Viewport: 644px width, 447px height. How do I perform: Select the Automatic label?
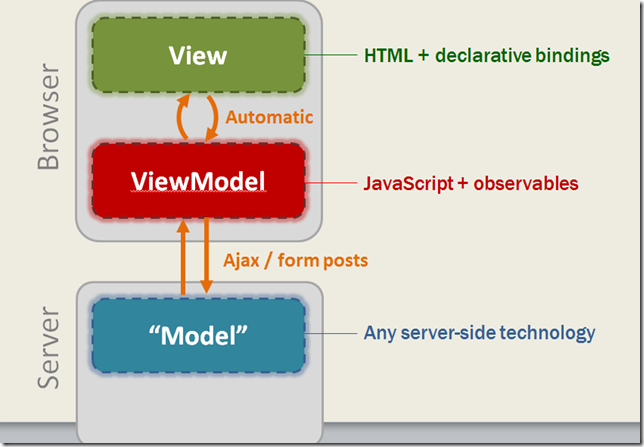point(269,118)
